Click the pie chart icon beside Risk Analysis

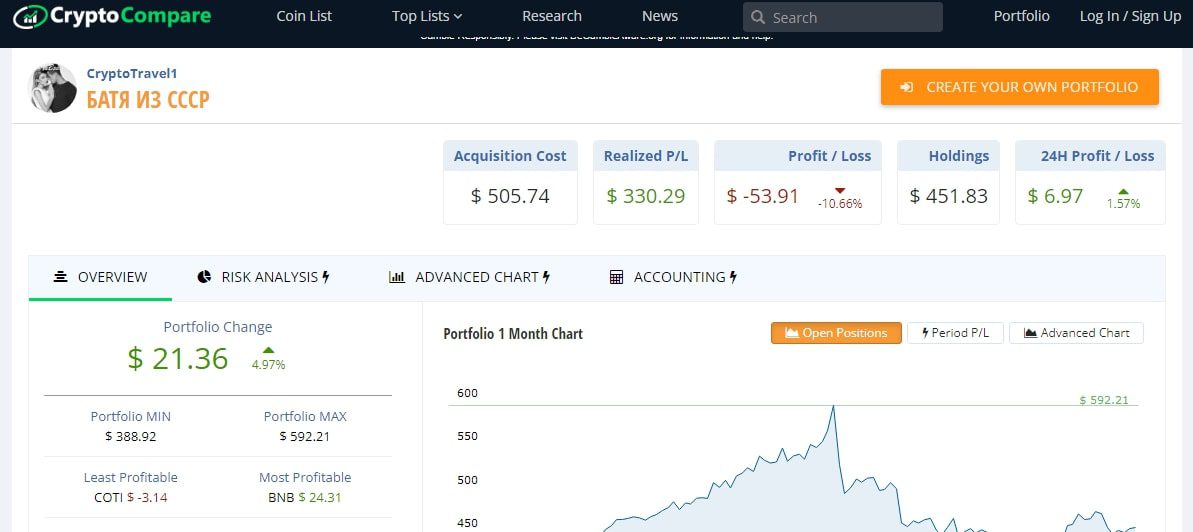(204, 277)
